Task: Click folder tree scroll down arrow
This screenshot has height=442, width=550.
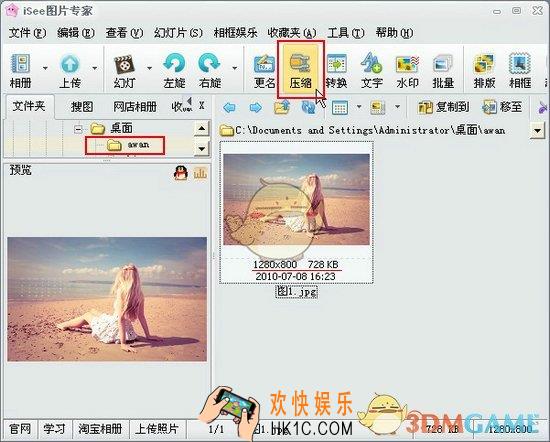Action: 201,148
